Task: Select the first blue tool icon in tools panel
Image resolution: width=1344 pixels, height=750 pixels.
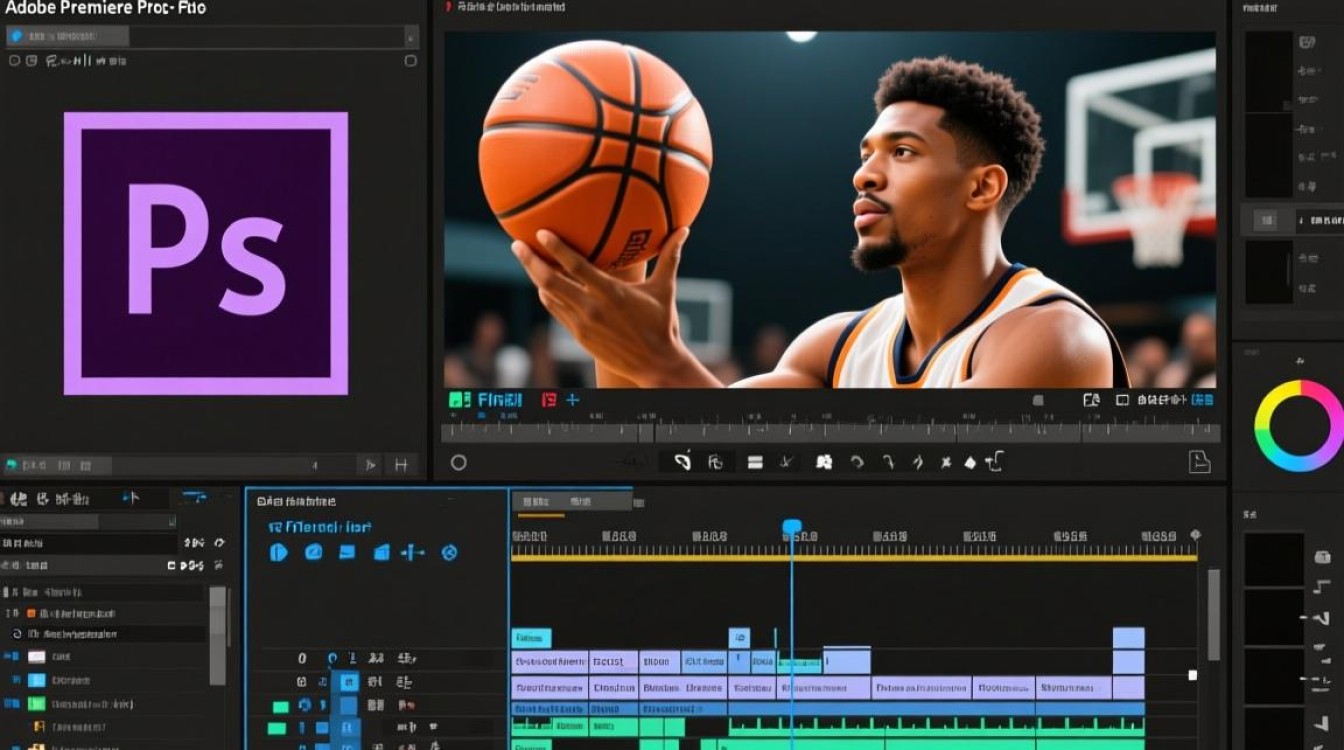Action: (279, 552)
